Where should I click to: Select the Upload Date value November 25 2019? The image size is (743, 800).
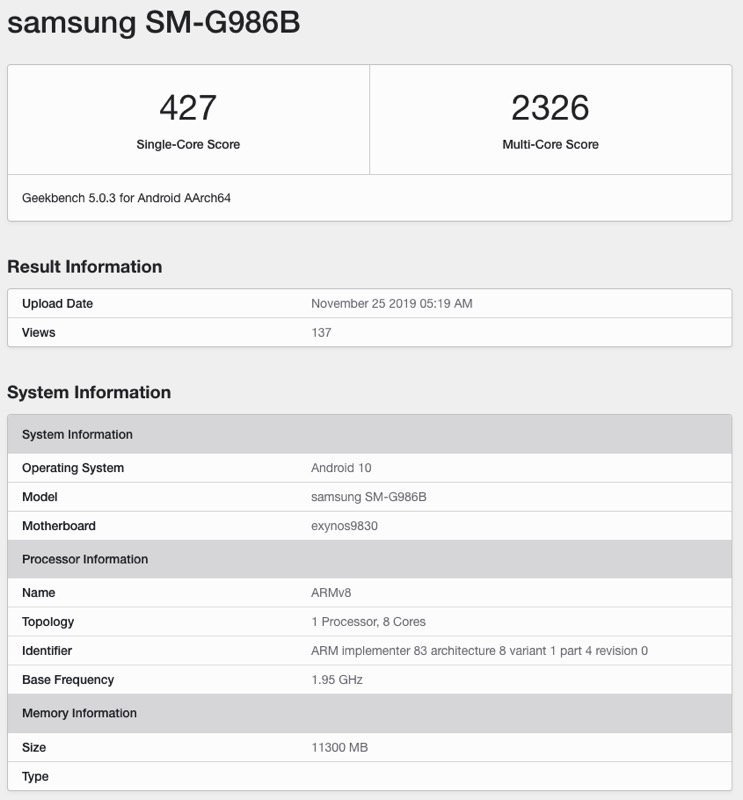[x=391, y=304]
